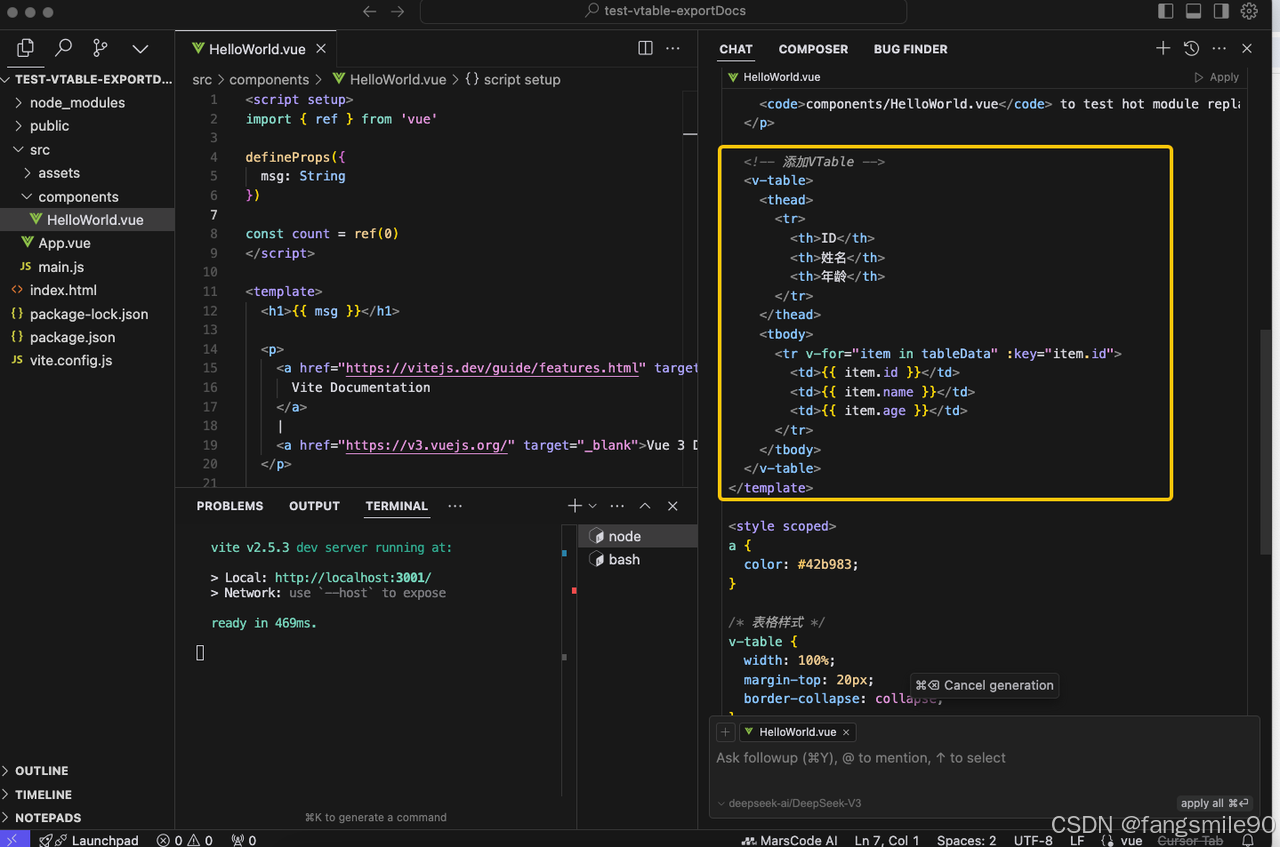Open terminal panel more actions ellipsis
Image resolution: width=1280 pixels, height=847 pixels.
pos(617,506)
